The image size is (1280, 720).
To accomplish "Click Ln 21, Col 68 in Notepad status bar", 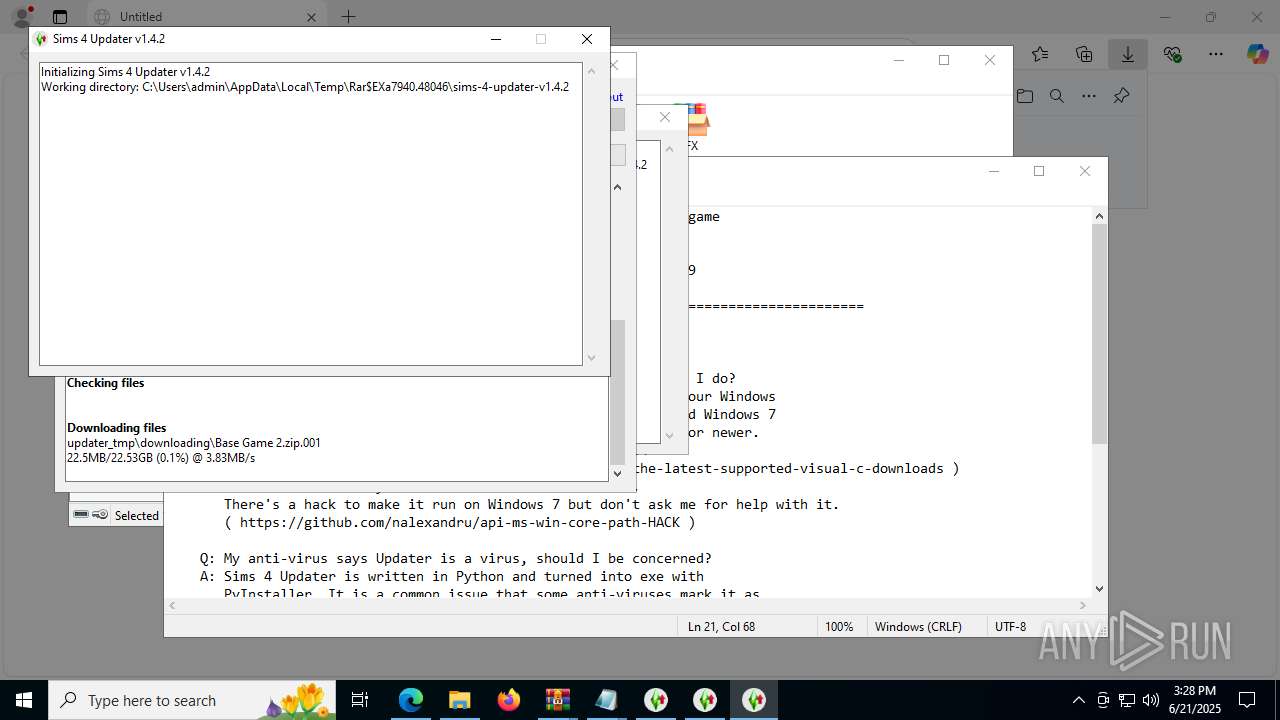I will coord(721,627).
